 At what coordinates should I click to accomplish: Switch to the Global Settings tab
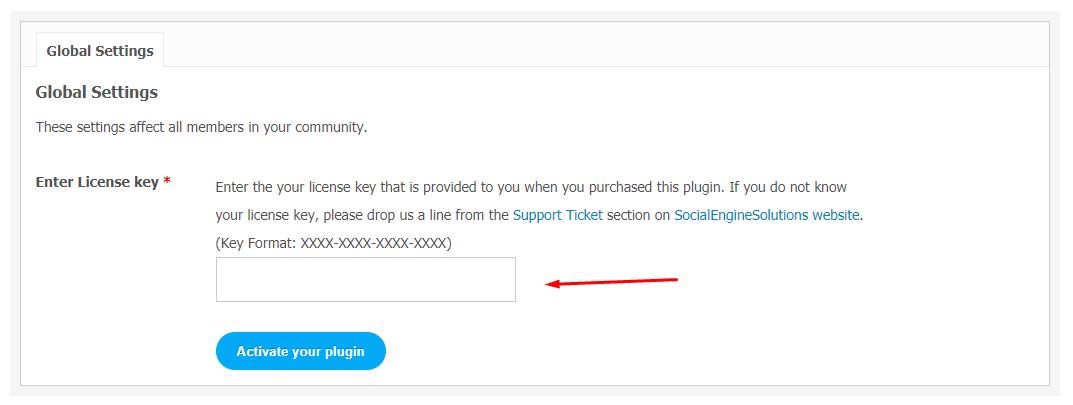[x=100, y=51]
